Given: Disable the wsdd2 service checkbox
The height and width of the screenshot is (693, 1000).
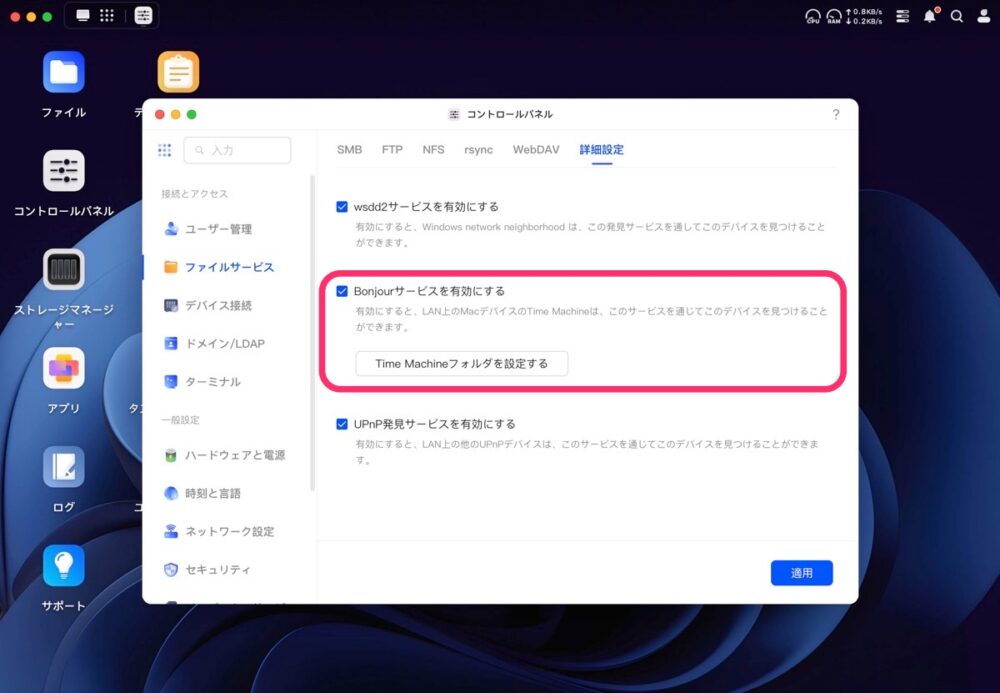Looking at the screenshot, I should click(342, 206).
